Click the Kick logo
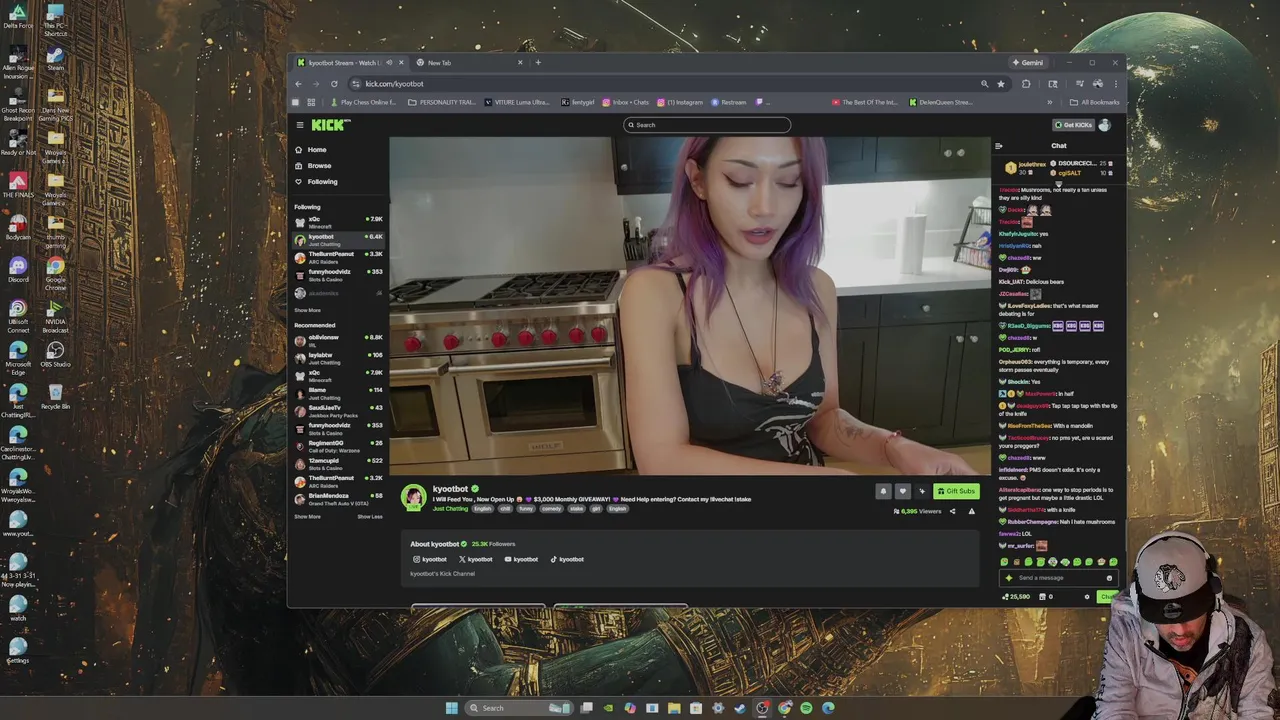This screenshot has width=1280, height=720. [330, 125]
